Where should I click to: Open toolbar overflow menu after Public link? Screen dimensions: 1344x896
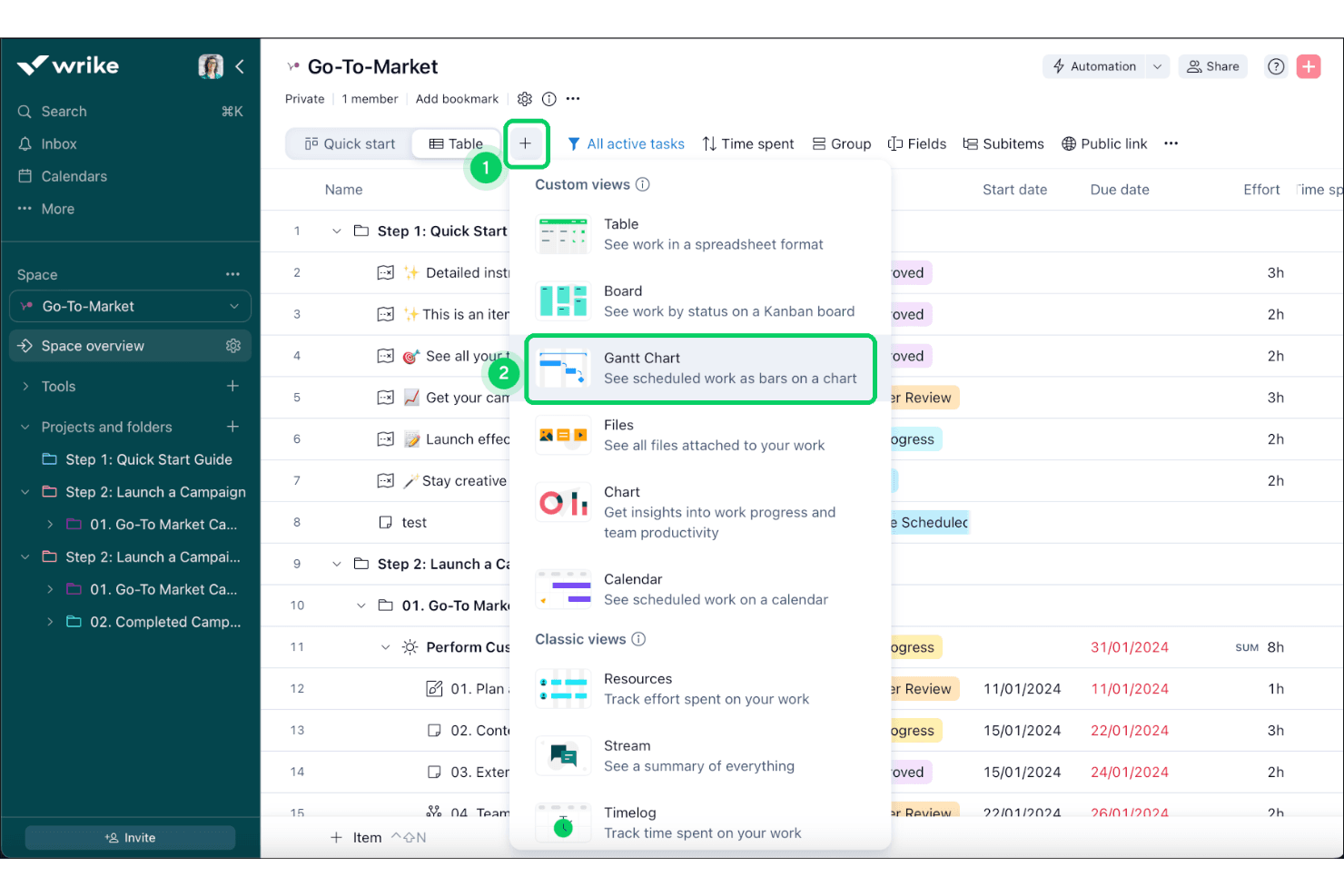[1171, 143]
